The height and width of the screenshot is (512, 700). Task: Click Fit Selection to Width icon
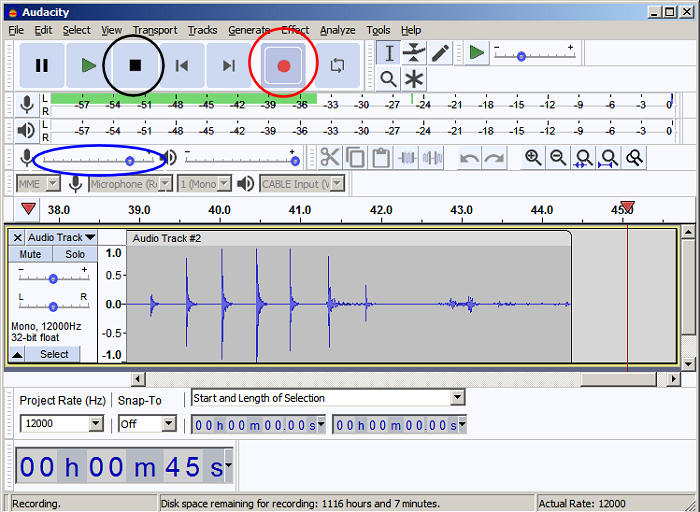click(x=583, y=158)
